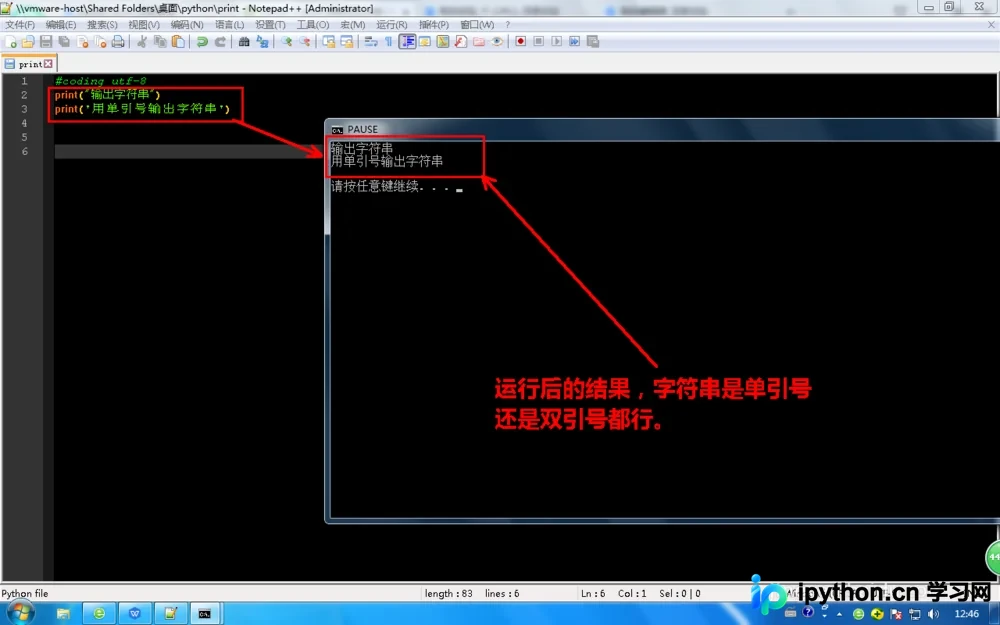Click the Close All documents icon
Viewport: 1000px width, 625px height.
coord(100,41)
